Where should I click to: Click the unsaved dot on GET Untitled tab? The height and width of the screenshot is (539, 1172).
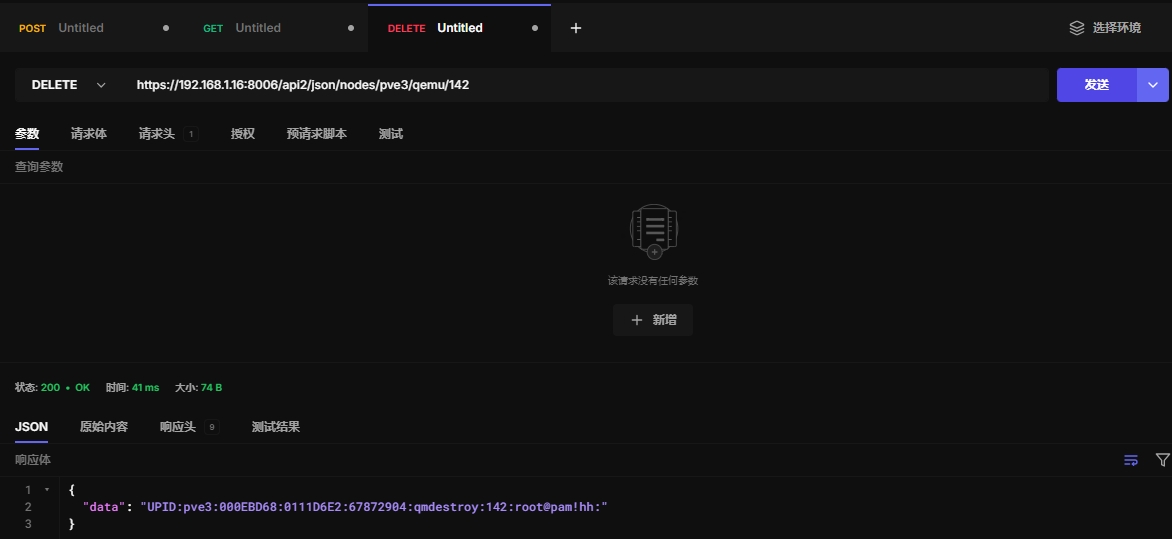(351, 28)
